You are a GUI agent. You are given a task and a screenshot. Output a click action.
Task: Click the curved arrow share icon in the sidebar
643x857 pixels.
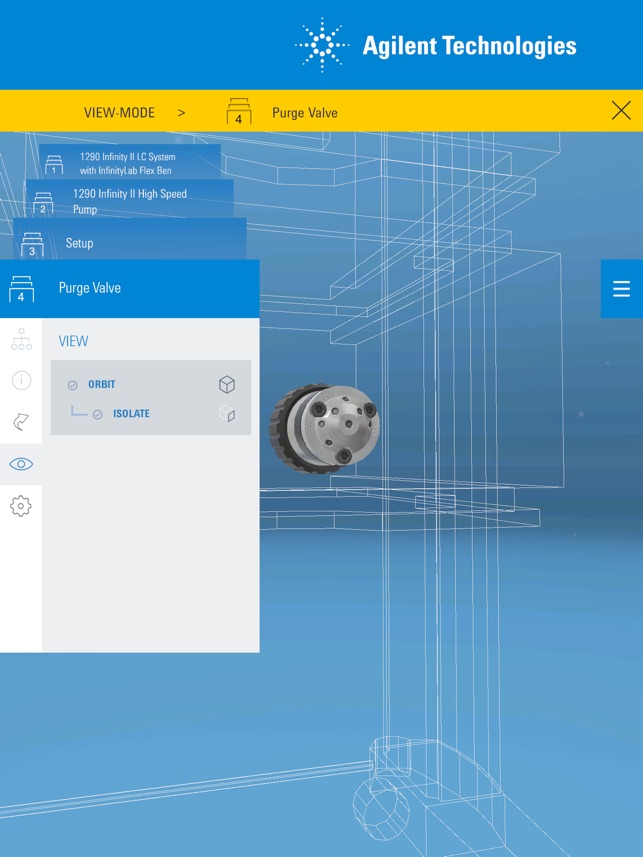21,421
